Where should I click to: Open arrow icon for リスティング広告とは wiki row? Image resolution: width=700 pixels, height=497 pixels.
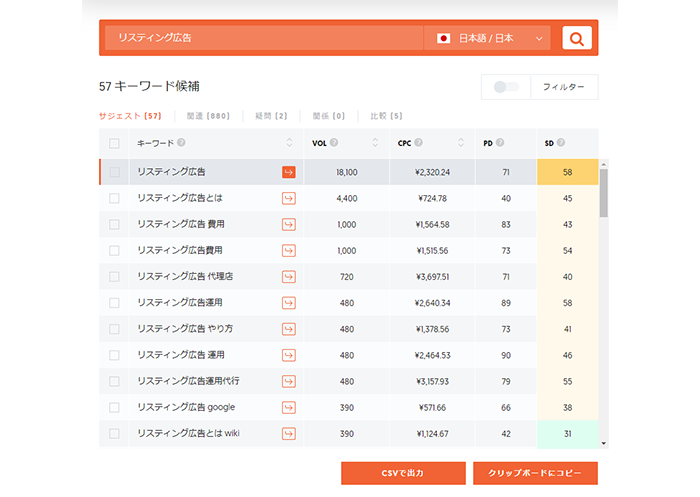pyautogui.click(x=289, y=434)
